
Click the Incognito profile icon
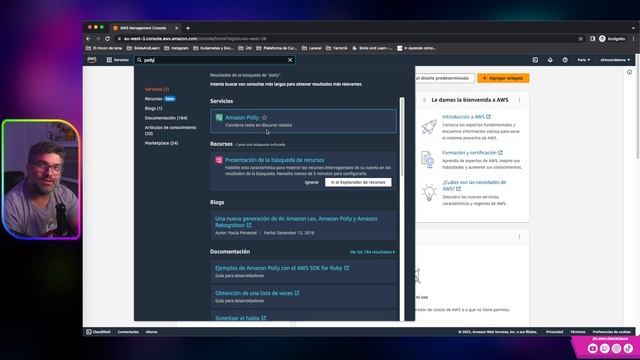point(612,39)
